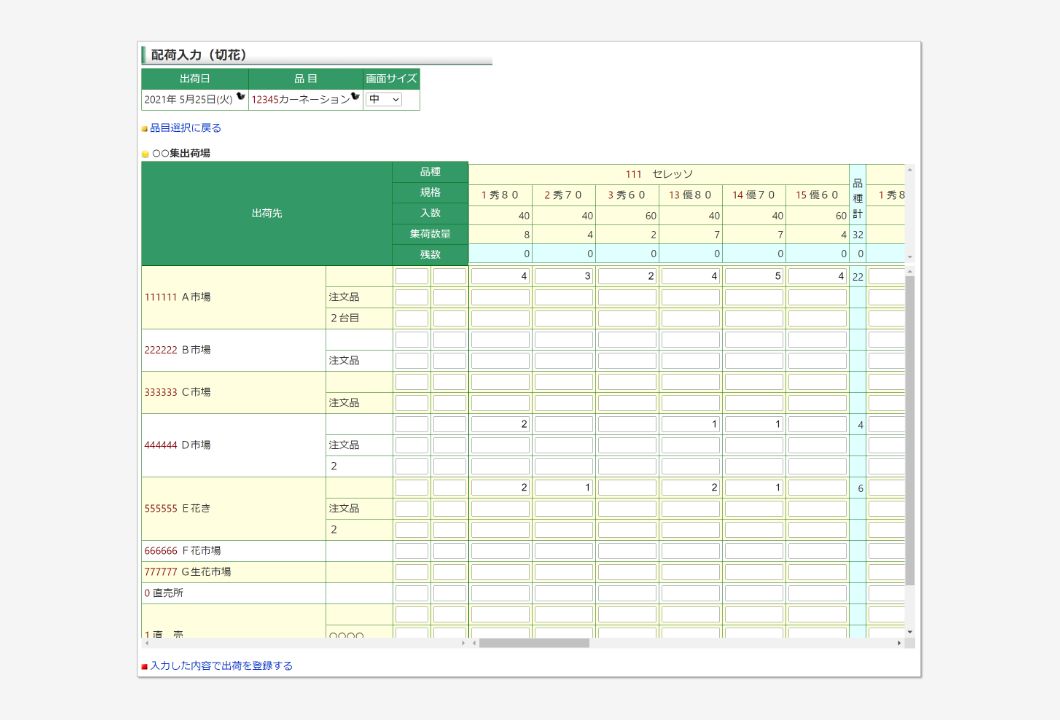Open the 画面サイズ dropdown showing 中
Viewport: 1060px width, 720px height.
(384, 99)
